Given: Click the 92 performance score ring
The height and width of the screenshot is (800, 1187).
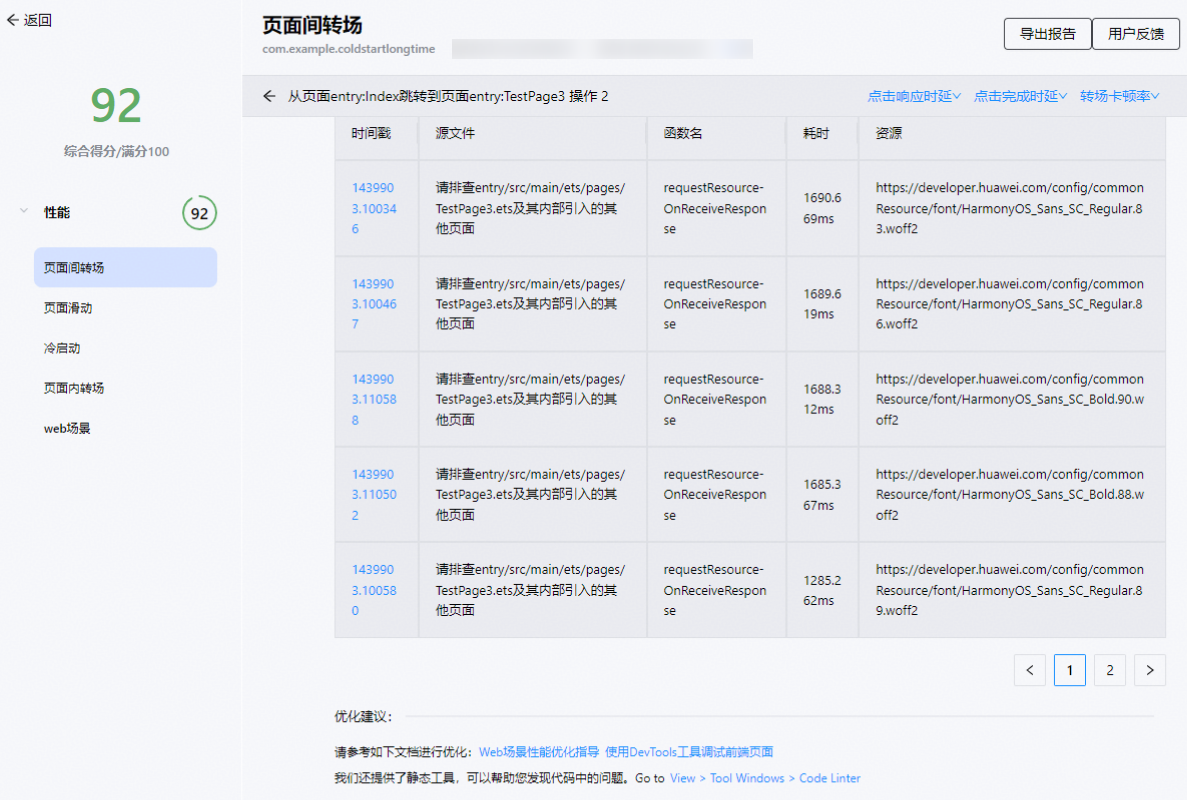Looking at the screenshot, I should [x=199, y=213].
